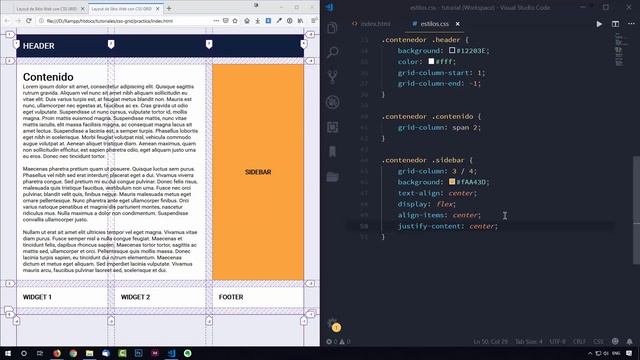The width and height of the screenshot is (640, 360).
Task: Open #fff color picker swatch
Action: [431, 61]
